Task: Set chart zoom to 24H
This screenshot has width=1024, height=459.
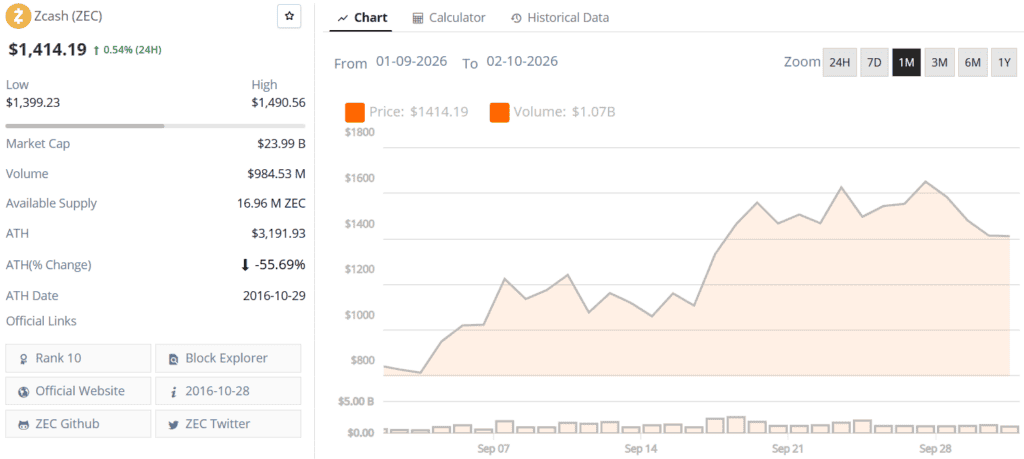Action: [839, 63]
